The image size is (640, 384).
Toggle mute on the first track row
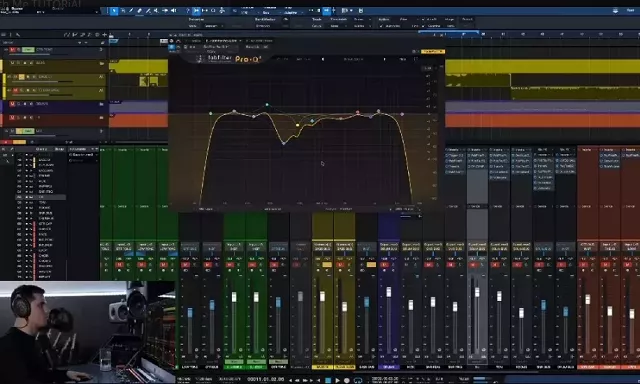pos(12,50)
